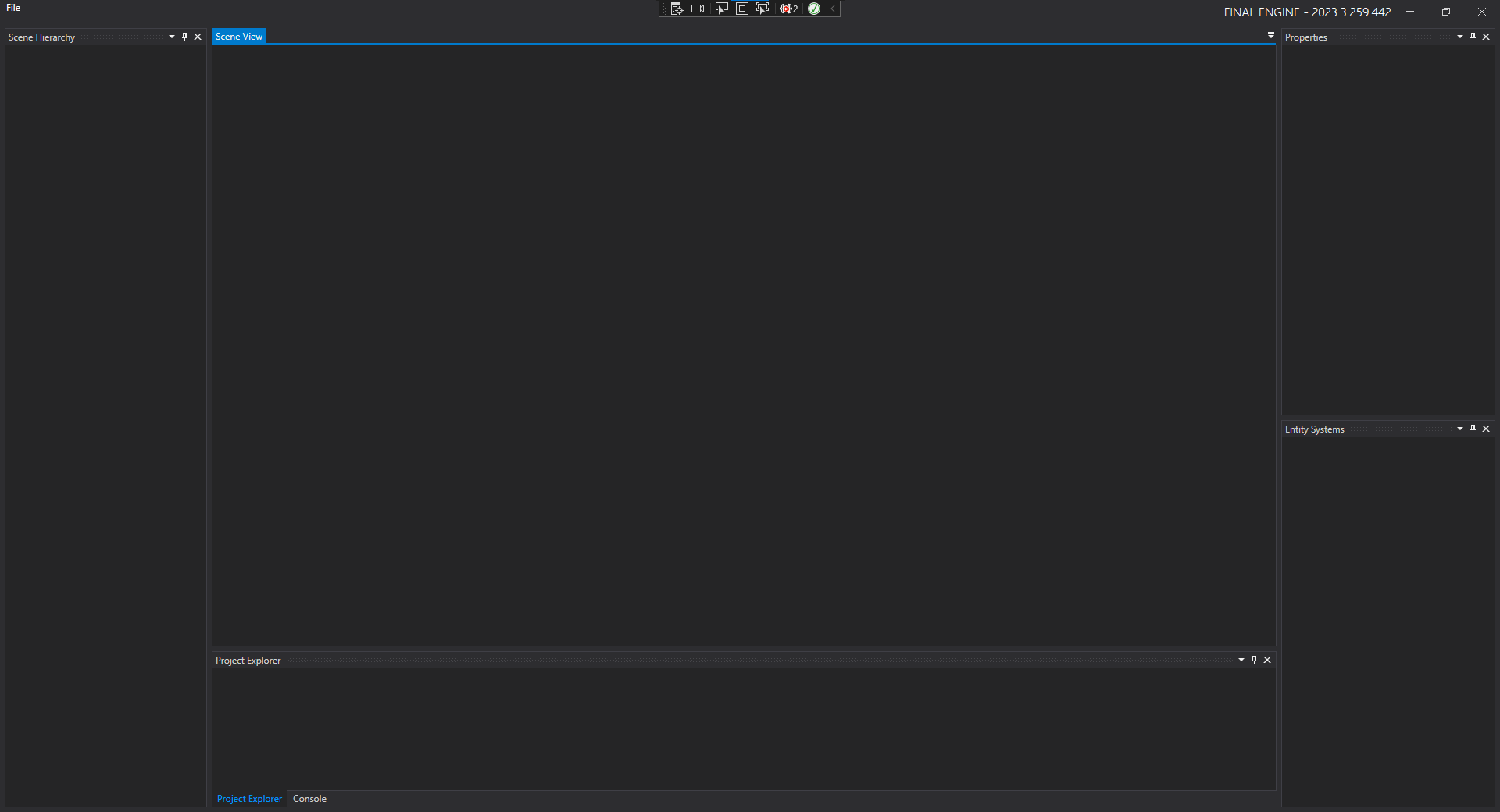
Task: Close the Properties panel
Action: point(1486,37)
